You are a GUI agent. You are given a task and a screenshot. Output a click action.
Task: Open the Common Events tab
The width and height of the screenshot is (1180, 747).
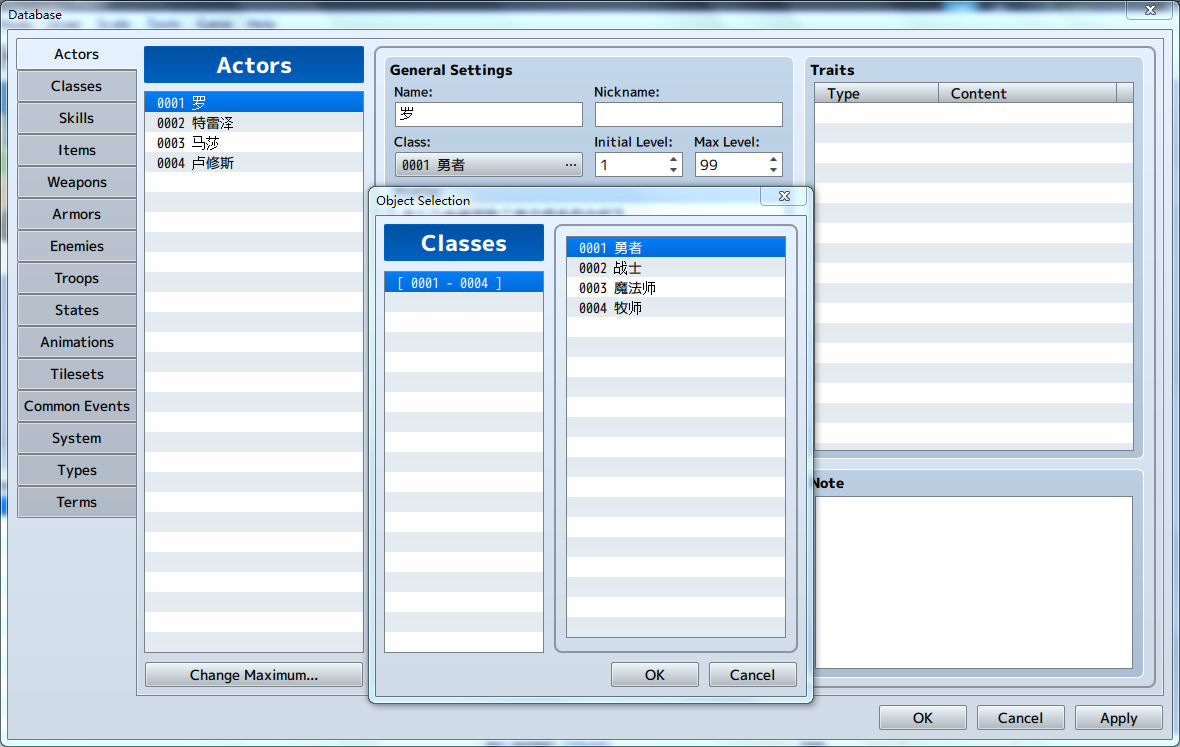coord(77,406)
